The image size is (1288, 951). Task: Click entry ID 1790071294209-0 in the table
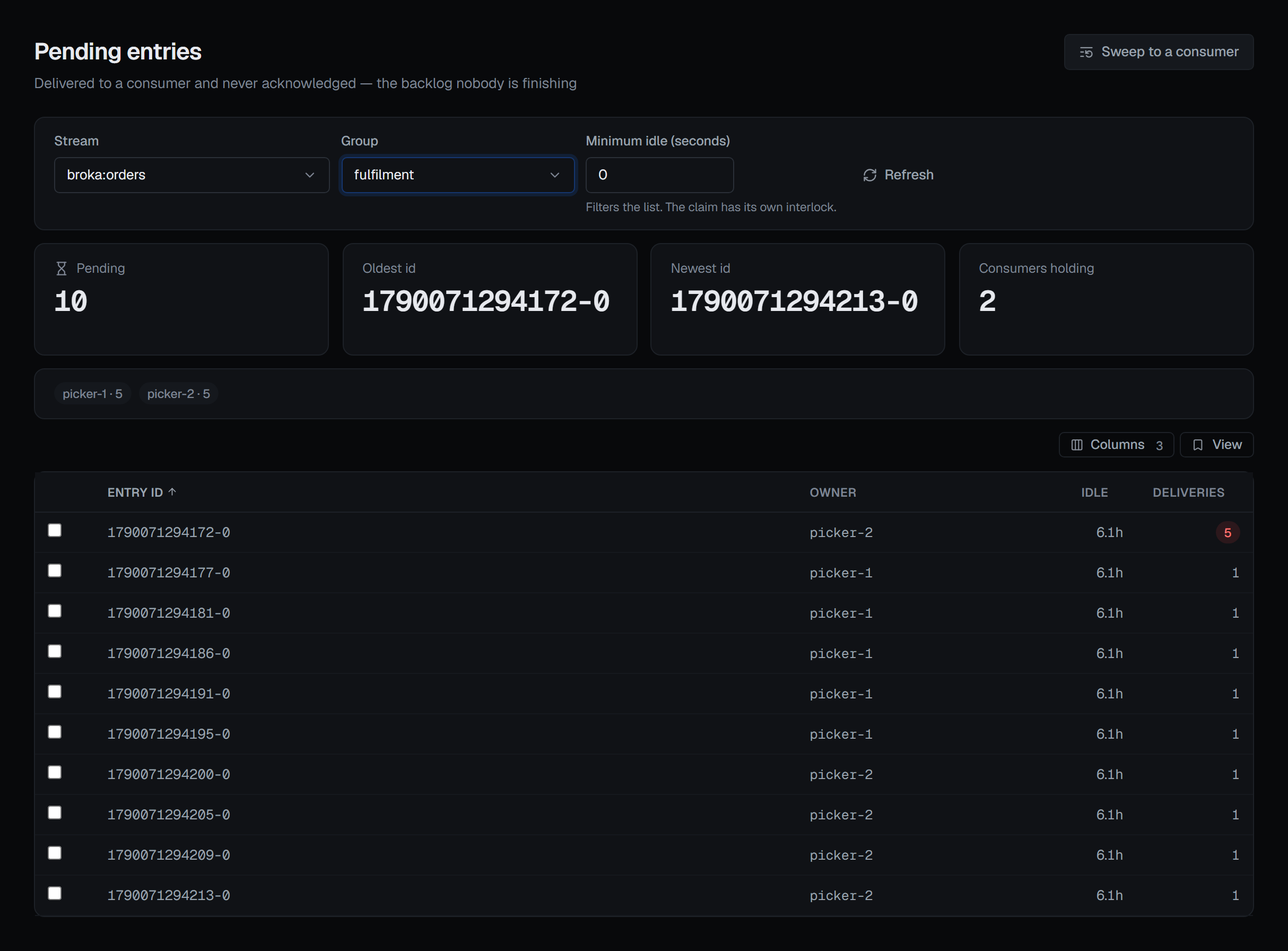[169, 855]
